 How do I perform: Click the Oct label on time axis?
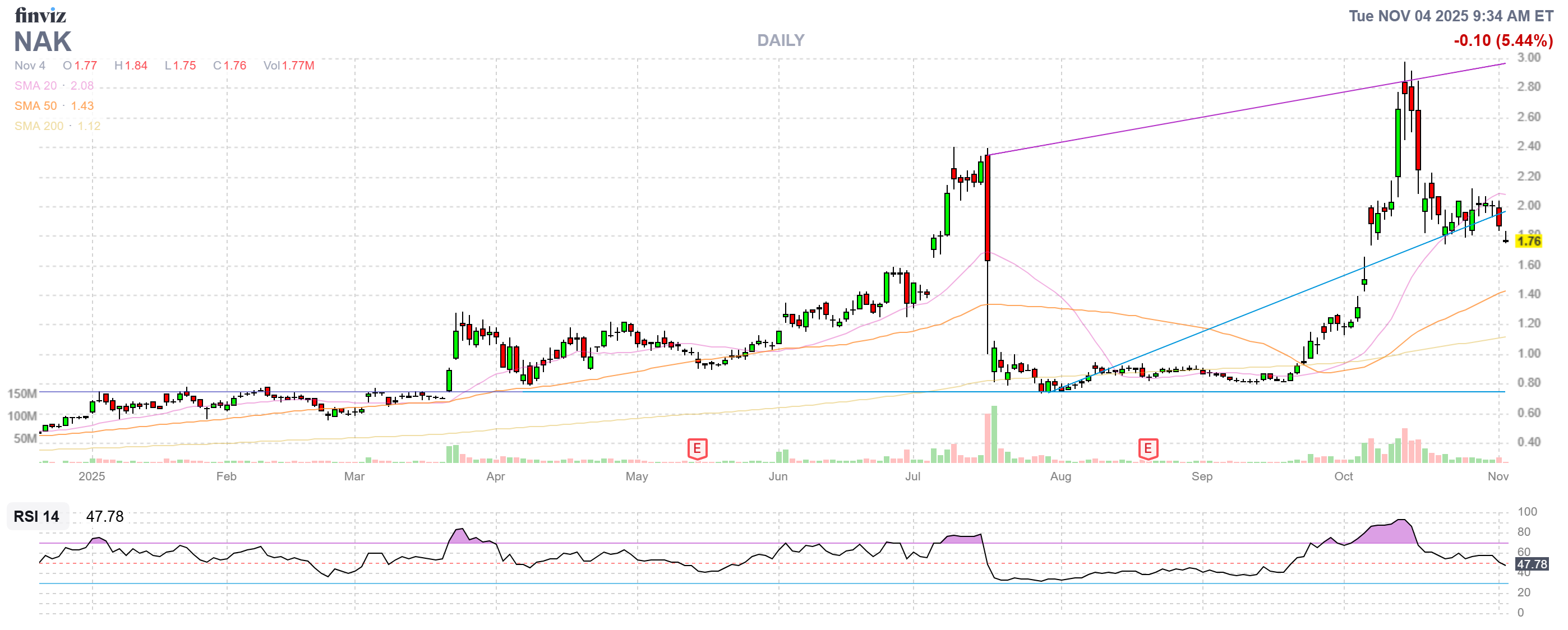pyautogui.click(x=1343, y=477)
